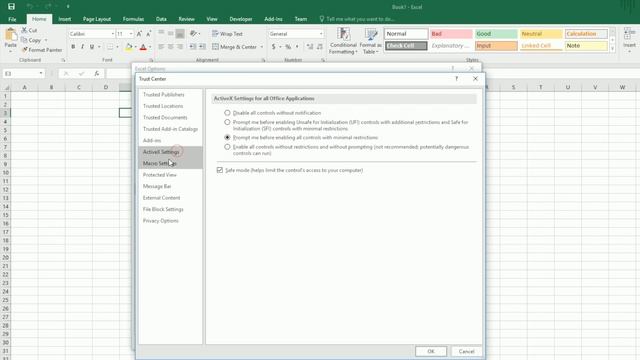Select row 5 header
The width and height of the screenshot is (640, 360).
click(x=5, y=130)
